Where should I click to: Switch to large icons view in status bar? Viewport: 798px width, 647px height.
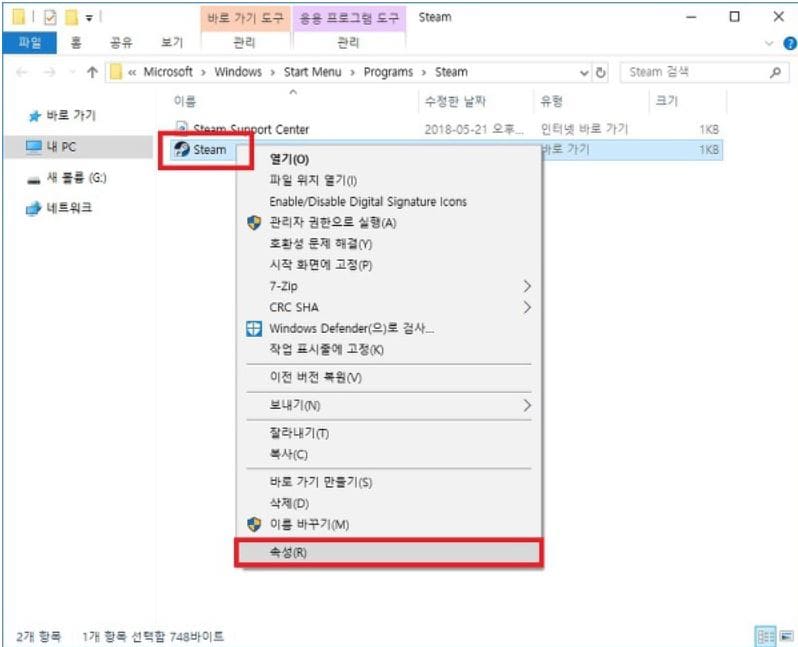click(787, 636)
